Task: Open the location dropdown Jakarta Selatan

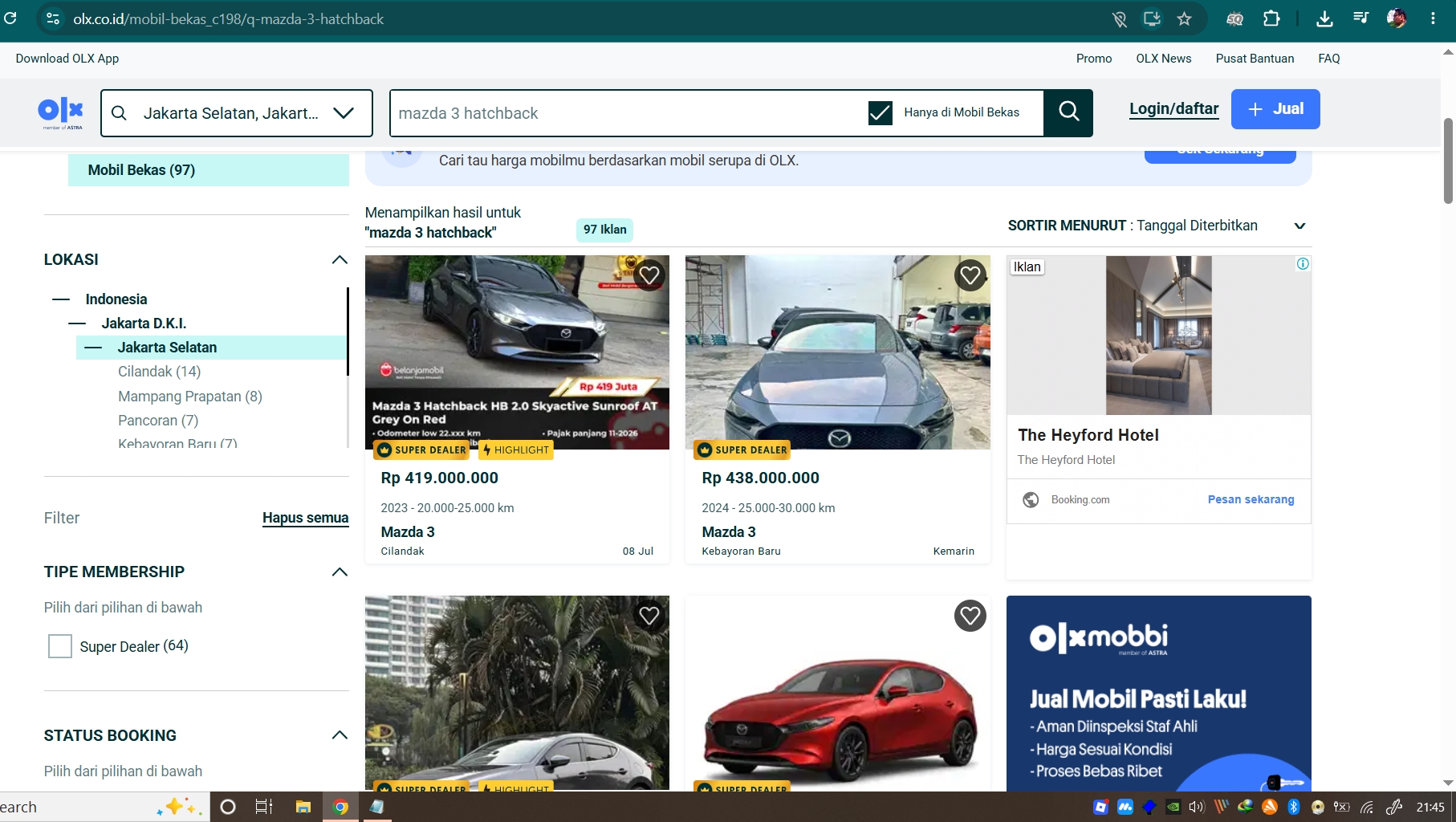Action: tap(237, 113)
